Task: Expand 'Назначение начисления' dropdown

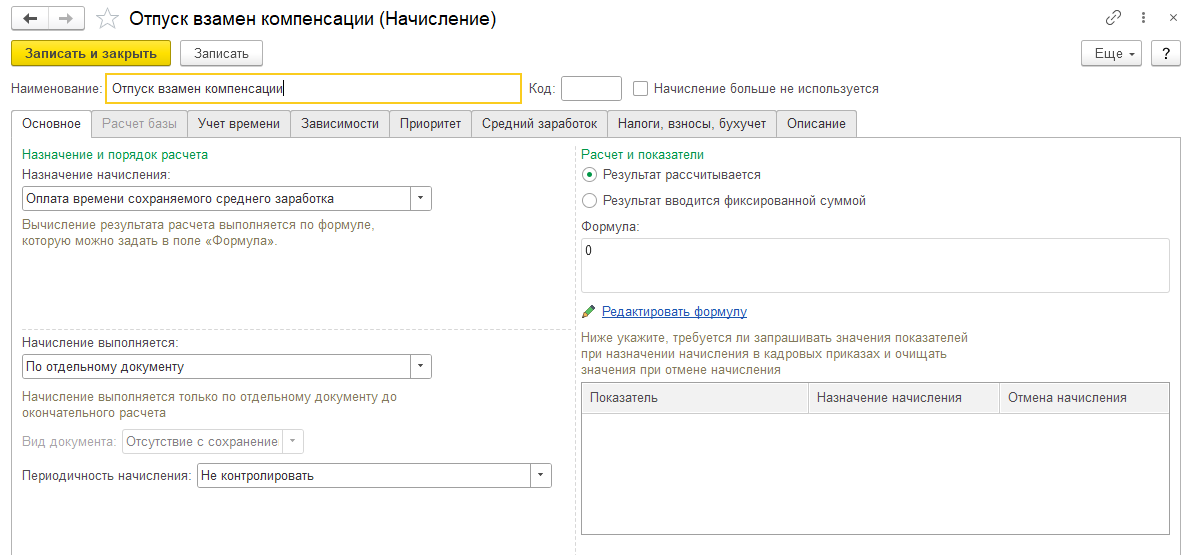Action: click(421, 198)
